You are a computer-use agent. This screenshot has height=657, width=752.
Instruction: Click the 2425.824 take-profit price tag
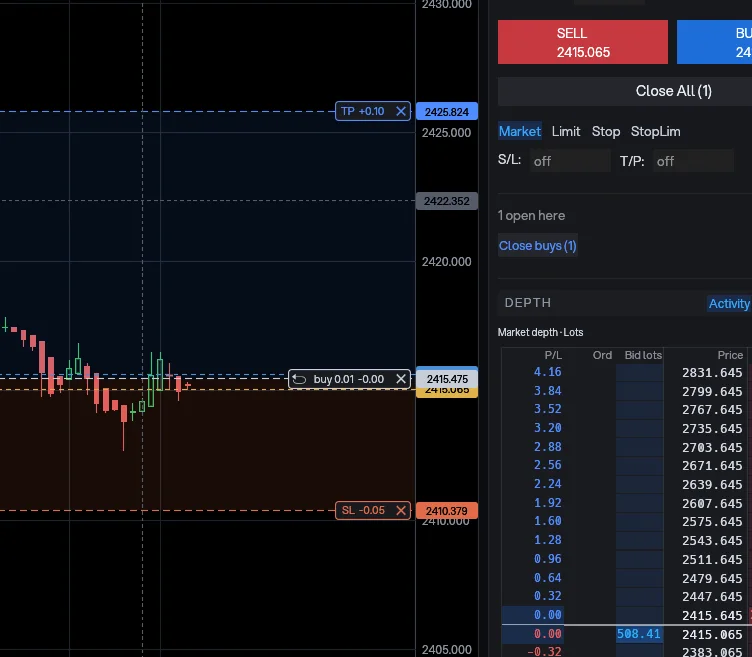pos(447,112)
